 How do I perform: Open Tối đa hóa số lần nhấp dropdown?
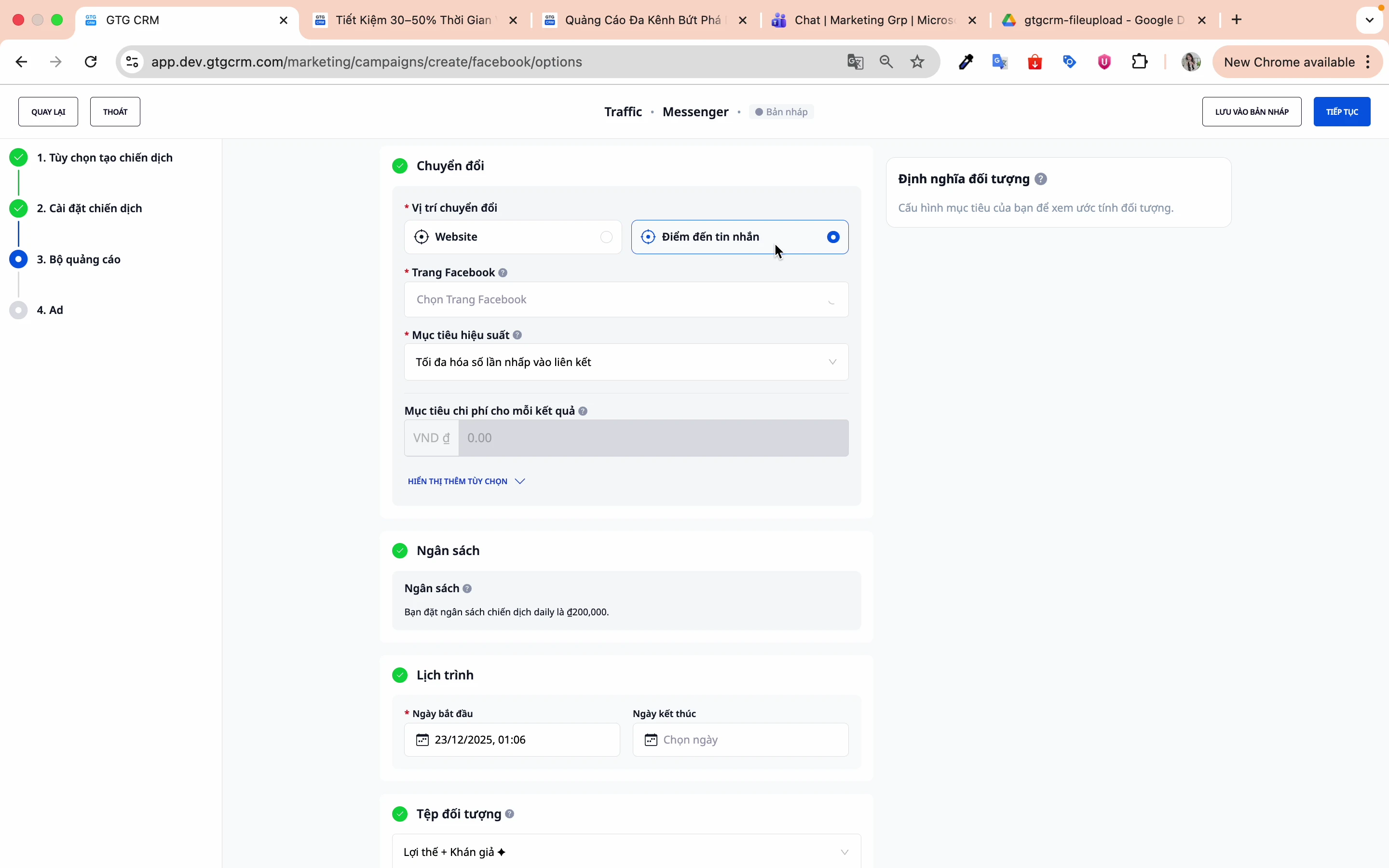coord(626,362)
